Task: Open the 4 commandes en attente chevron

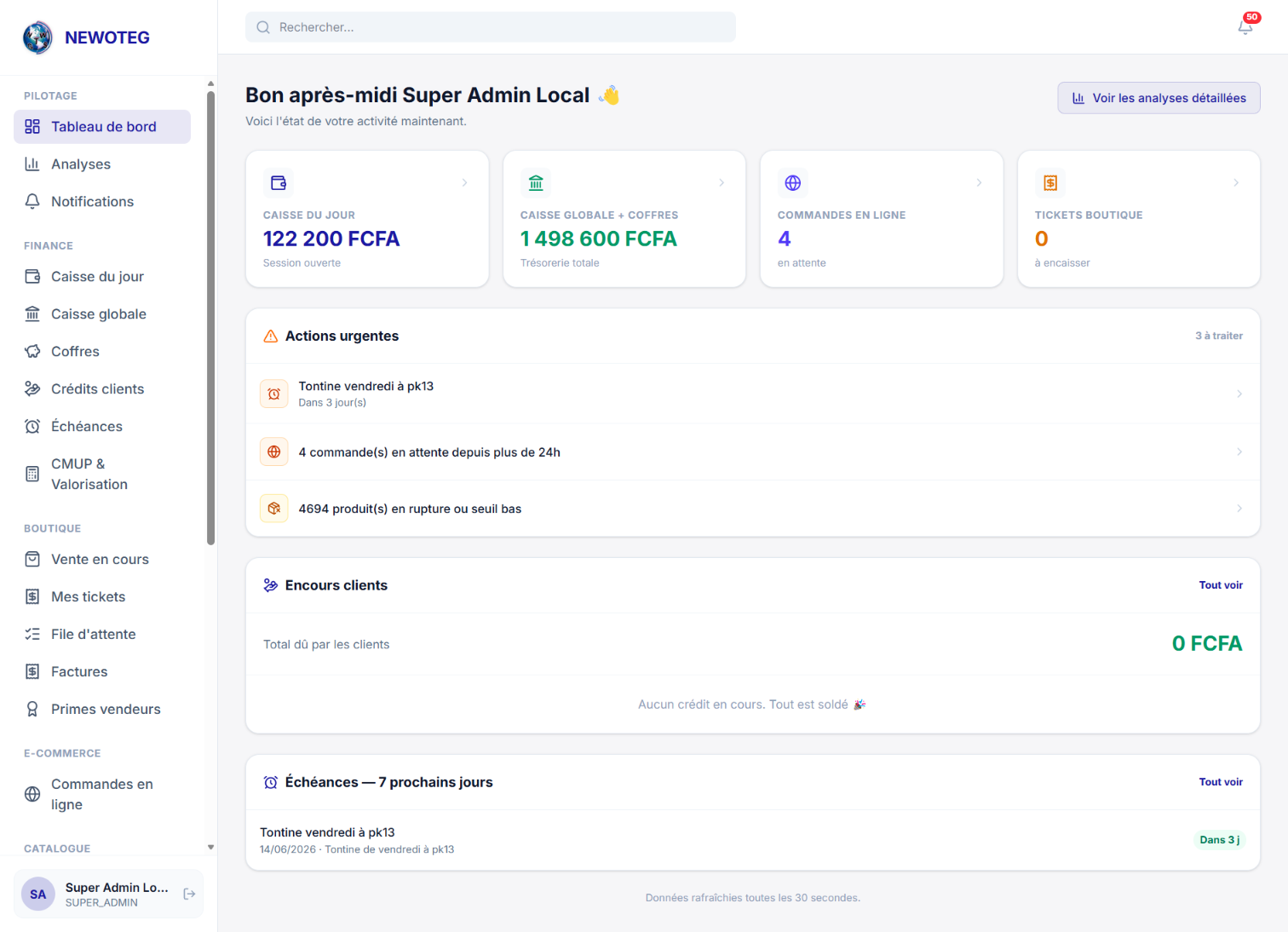Action: [x=1239, y=452]
